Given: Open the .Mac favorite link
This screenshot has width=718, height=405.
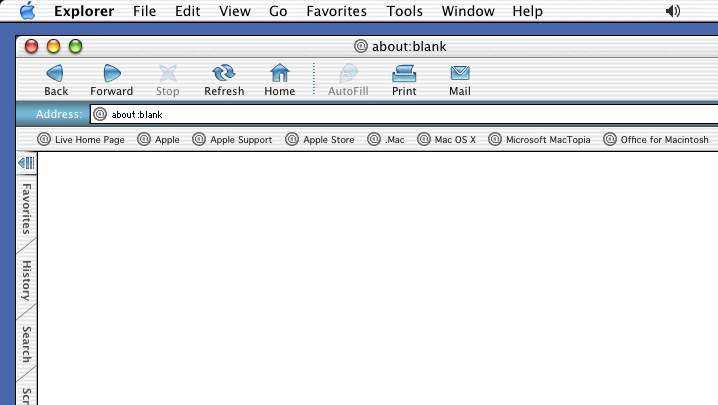Looking at the screenshot, I should (386, 139).
